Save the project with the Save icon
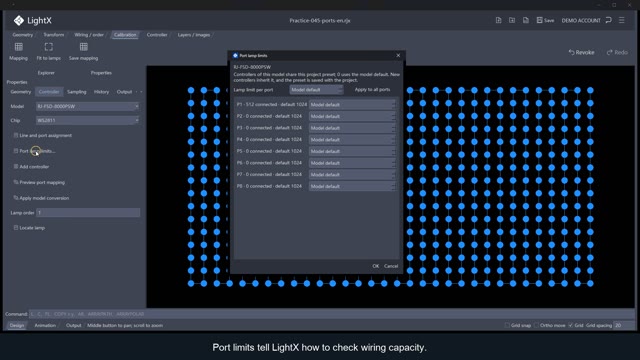This screenshot has height=360, width=640. click(540, 20)
